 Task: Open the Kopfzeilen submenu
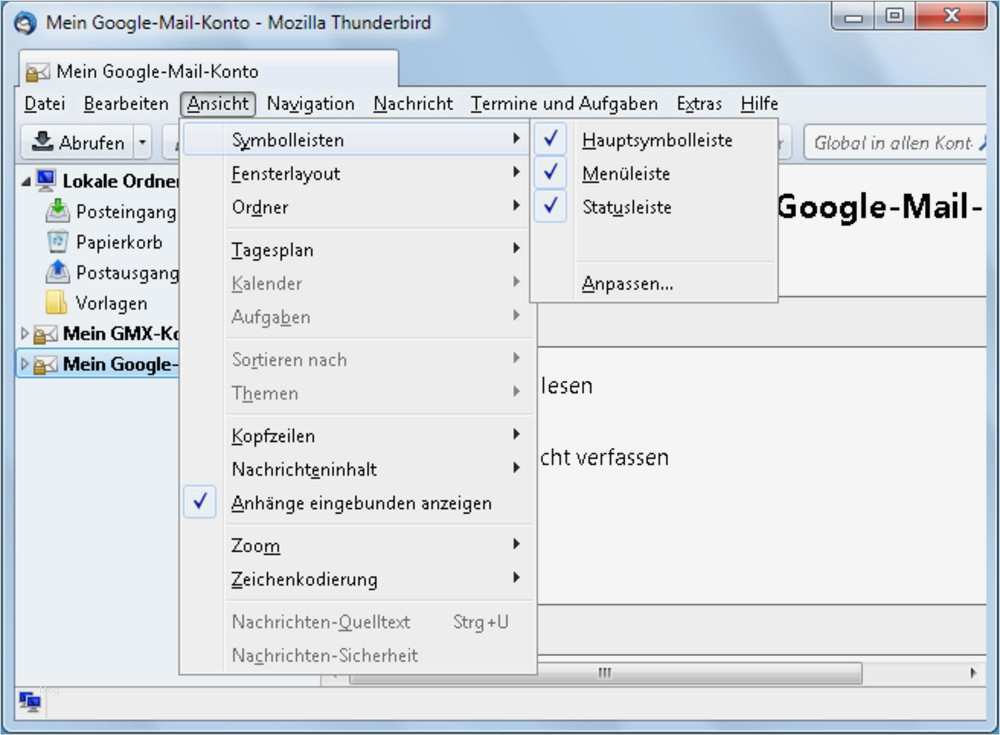pyautogui.click(x=357, y=436)
